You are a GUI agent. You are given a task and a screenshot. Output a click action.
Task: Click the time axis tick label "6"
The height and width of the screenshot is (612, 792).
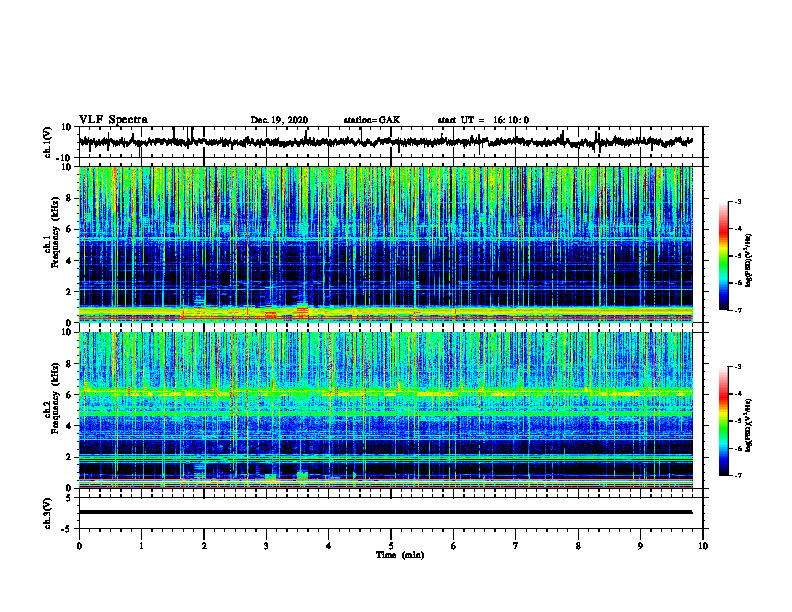pyautogui.click(x=453, y=546)
